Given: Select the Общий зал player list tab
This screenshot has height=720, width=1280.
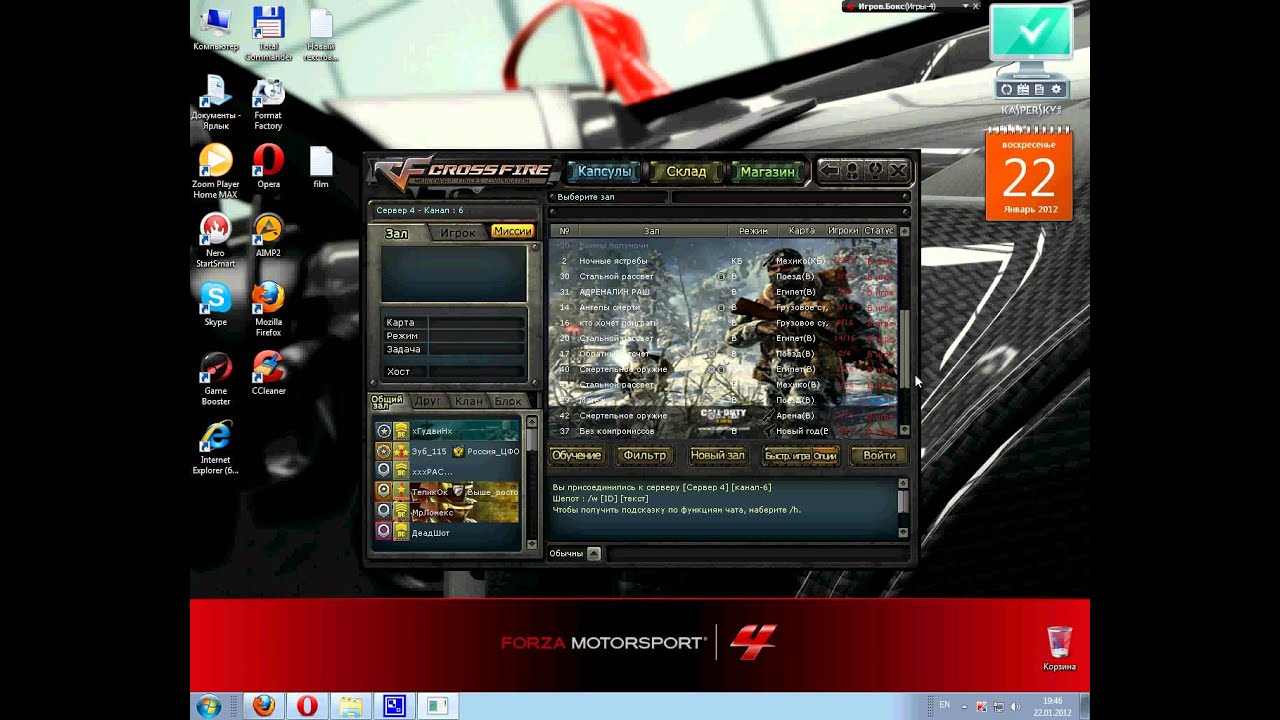Looking at the screenshot, I should click(387, 401).
